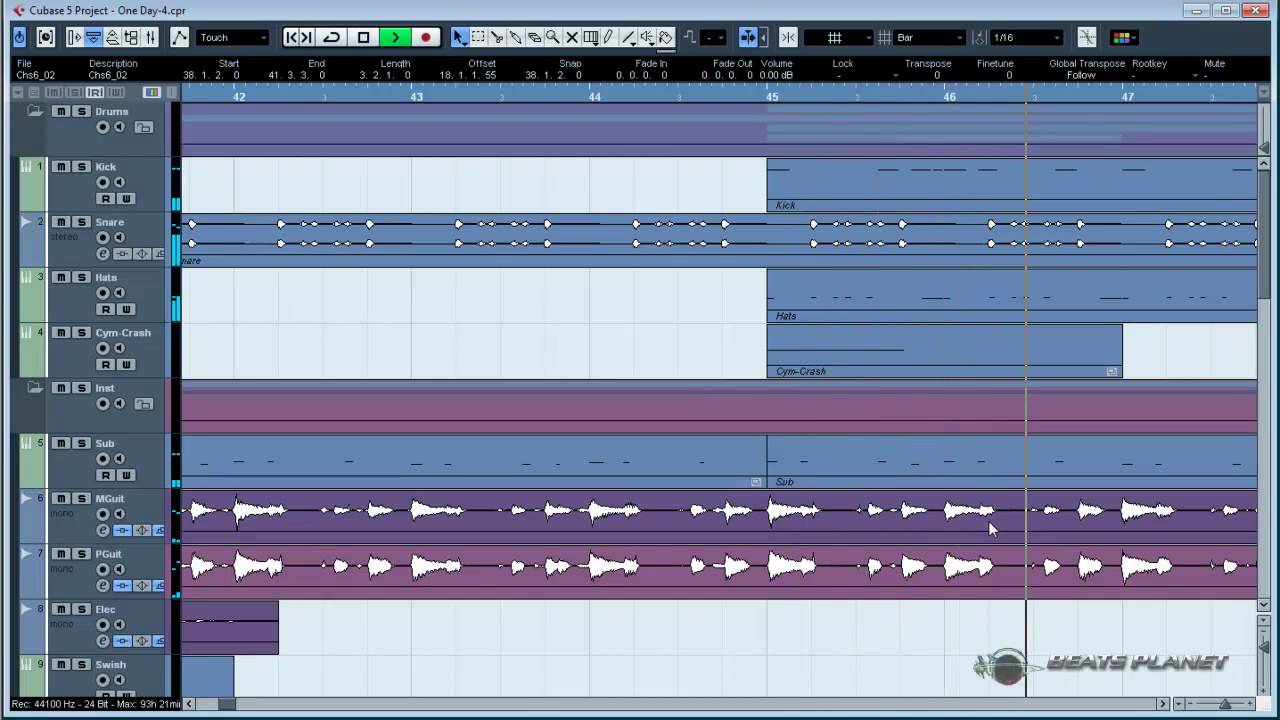The width and height of the screenshot is (1280, 720).
Task: Toggle track colors strip button
Action: pos(151,92)
